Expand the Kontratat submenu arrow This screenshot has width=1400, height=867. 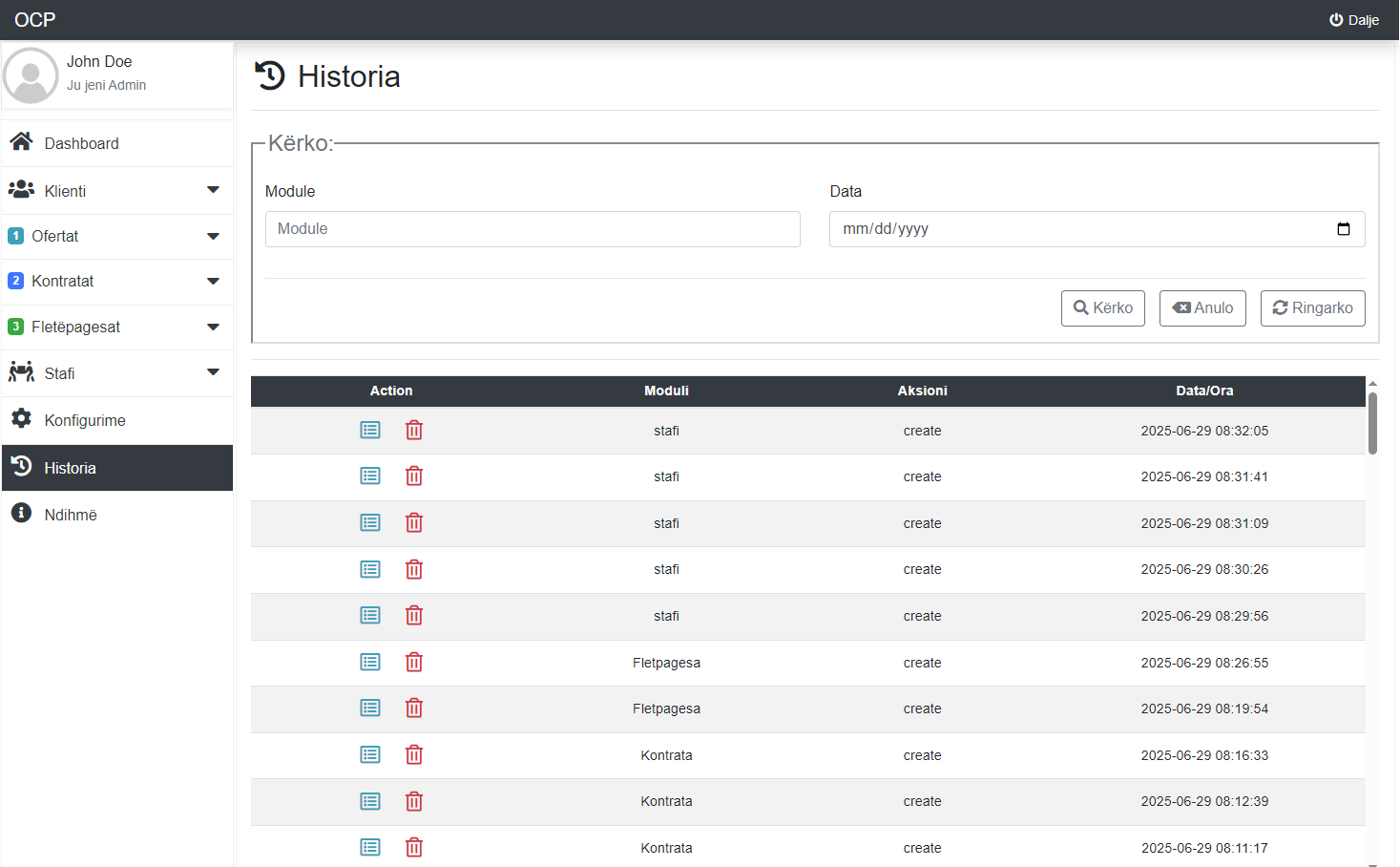click(x=213, y=281)
